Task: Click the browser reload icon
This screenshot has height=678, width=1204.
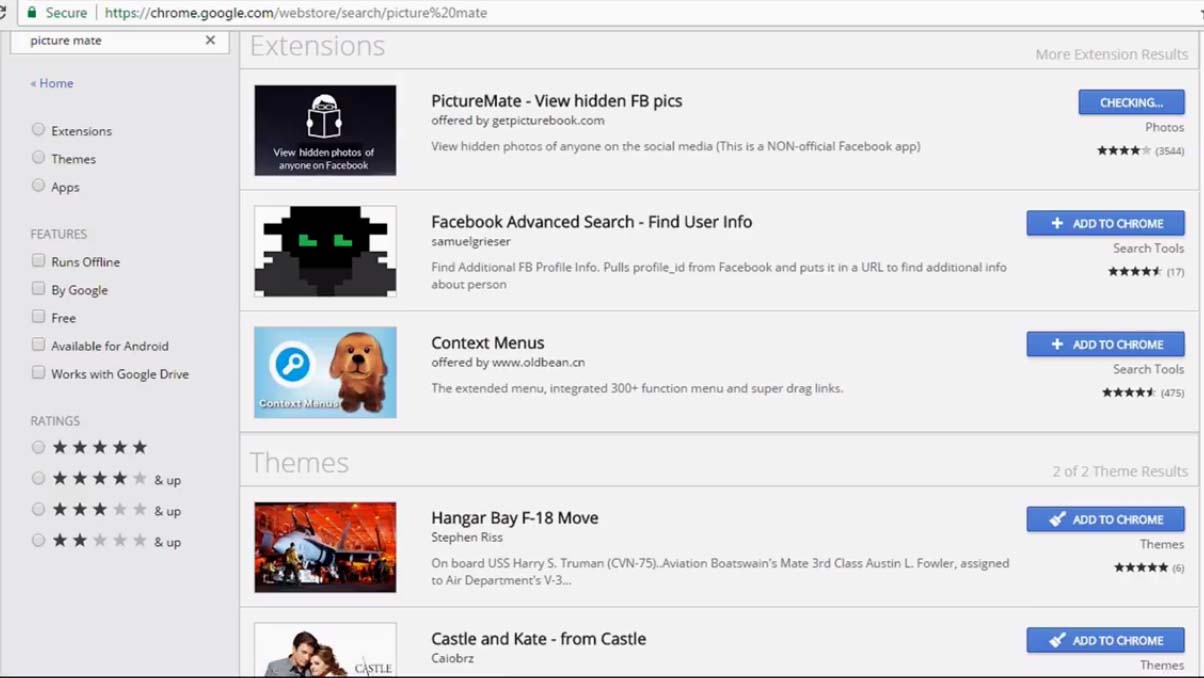Action: [x=3, y=13]
